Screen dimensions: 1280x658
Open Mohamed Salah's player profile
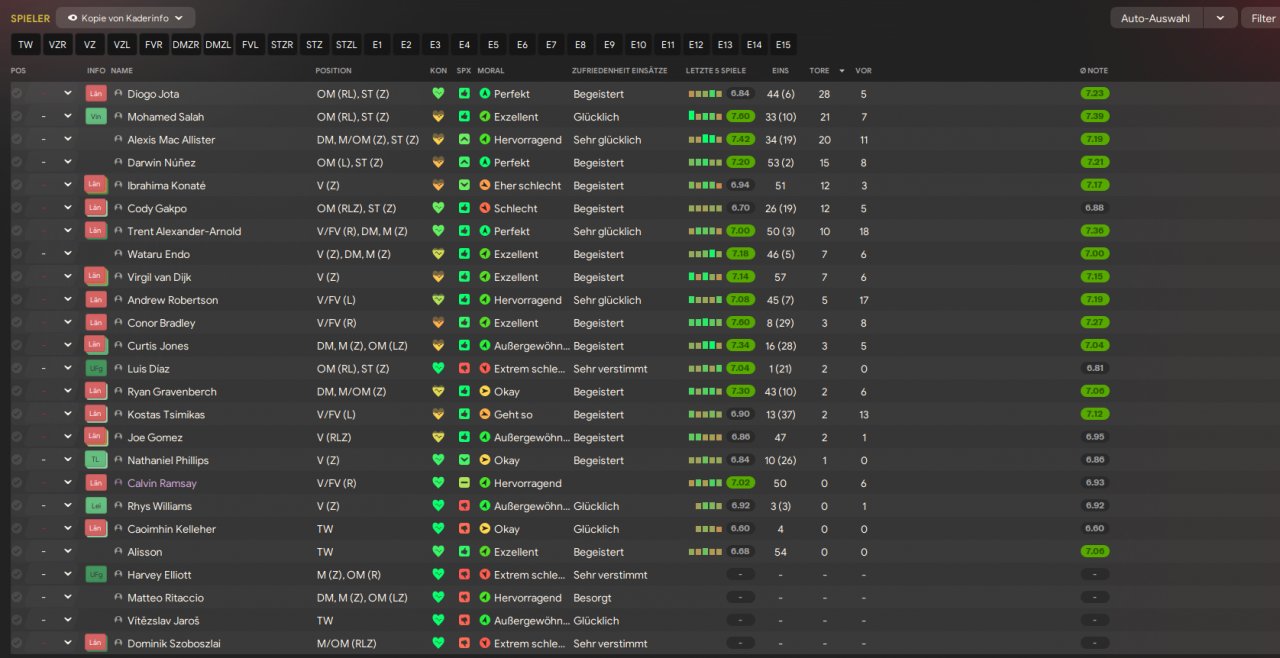[x=165, y=116]
